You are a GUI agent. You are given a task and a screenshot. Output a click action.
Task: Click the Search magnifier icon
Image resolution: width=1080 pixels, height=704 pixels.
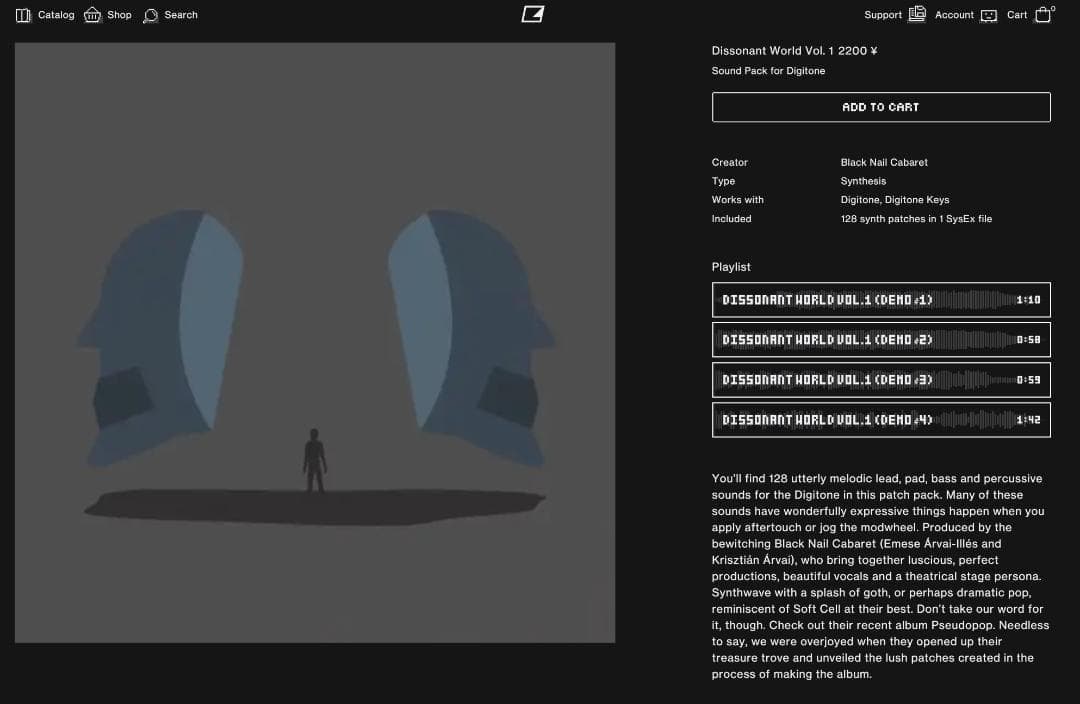150,15
